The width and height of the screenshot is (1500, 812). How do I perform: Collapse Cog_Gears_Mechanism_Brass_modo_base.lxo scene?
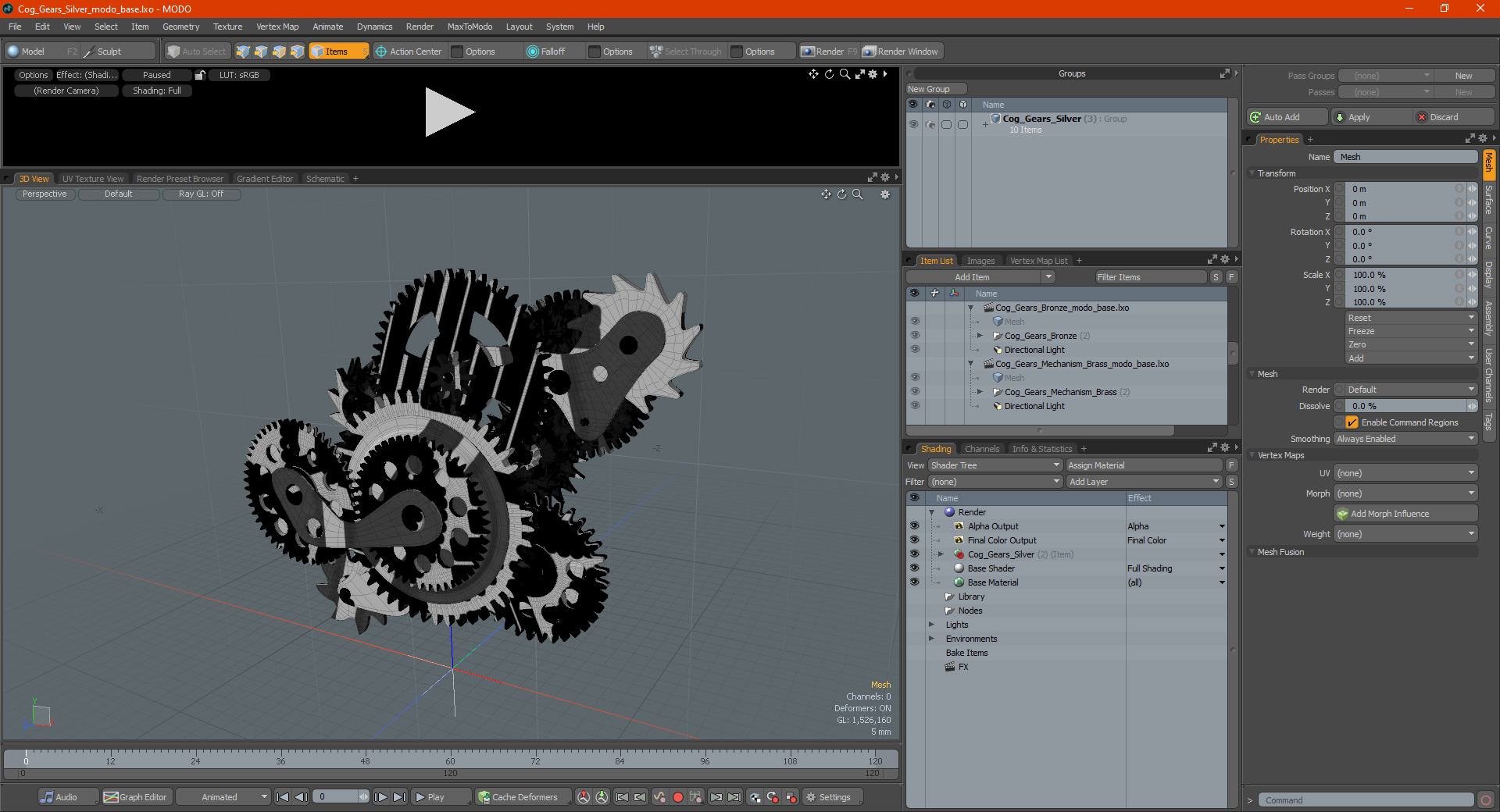[971, 364]
